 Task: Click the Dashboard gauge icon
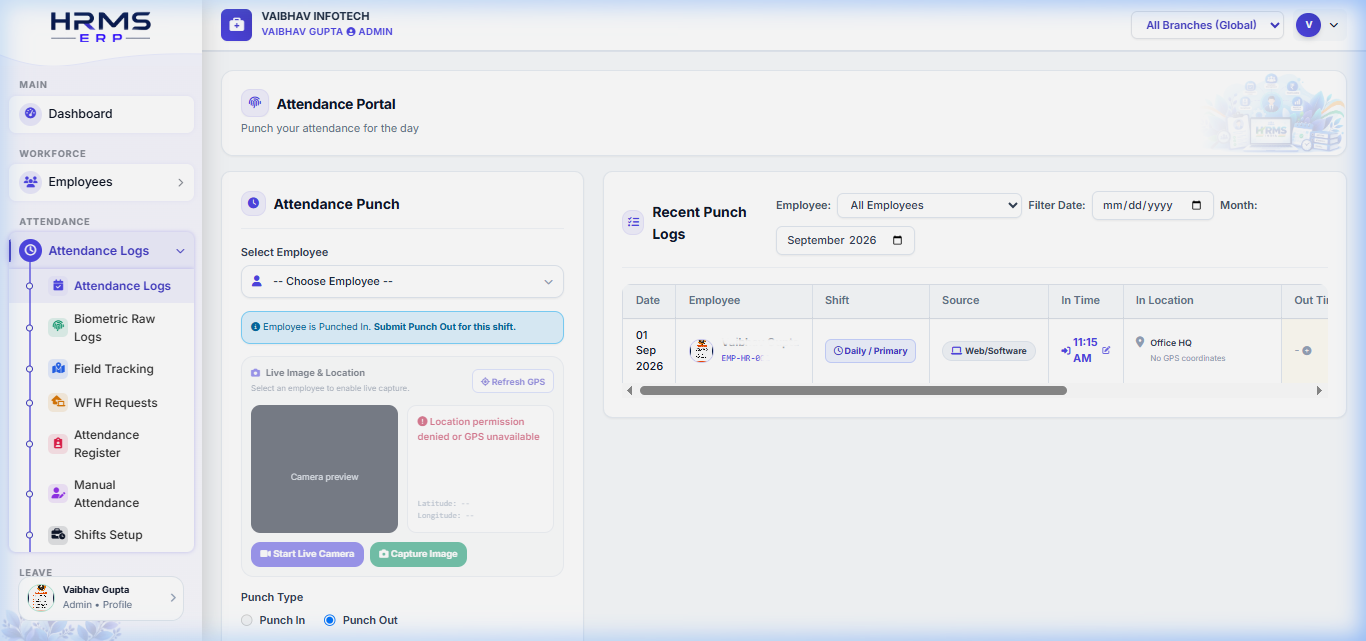tap(31, 114)
